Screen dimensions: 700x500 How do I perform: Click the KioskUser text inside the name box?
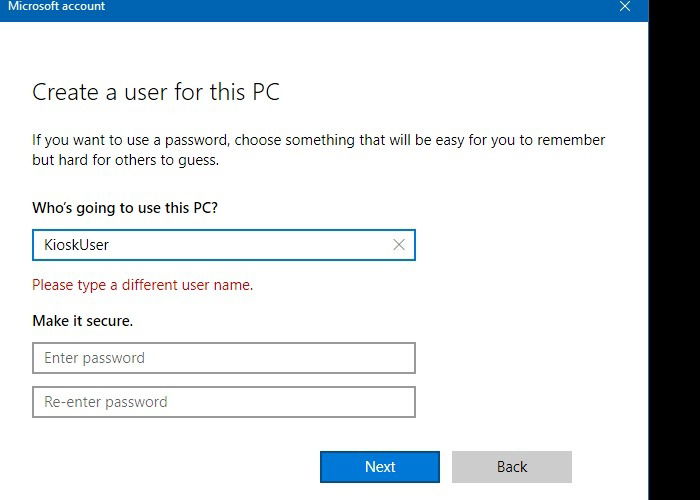pos(76,245)
